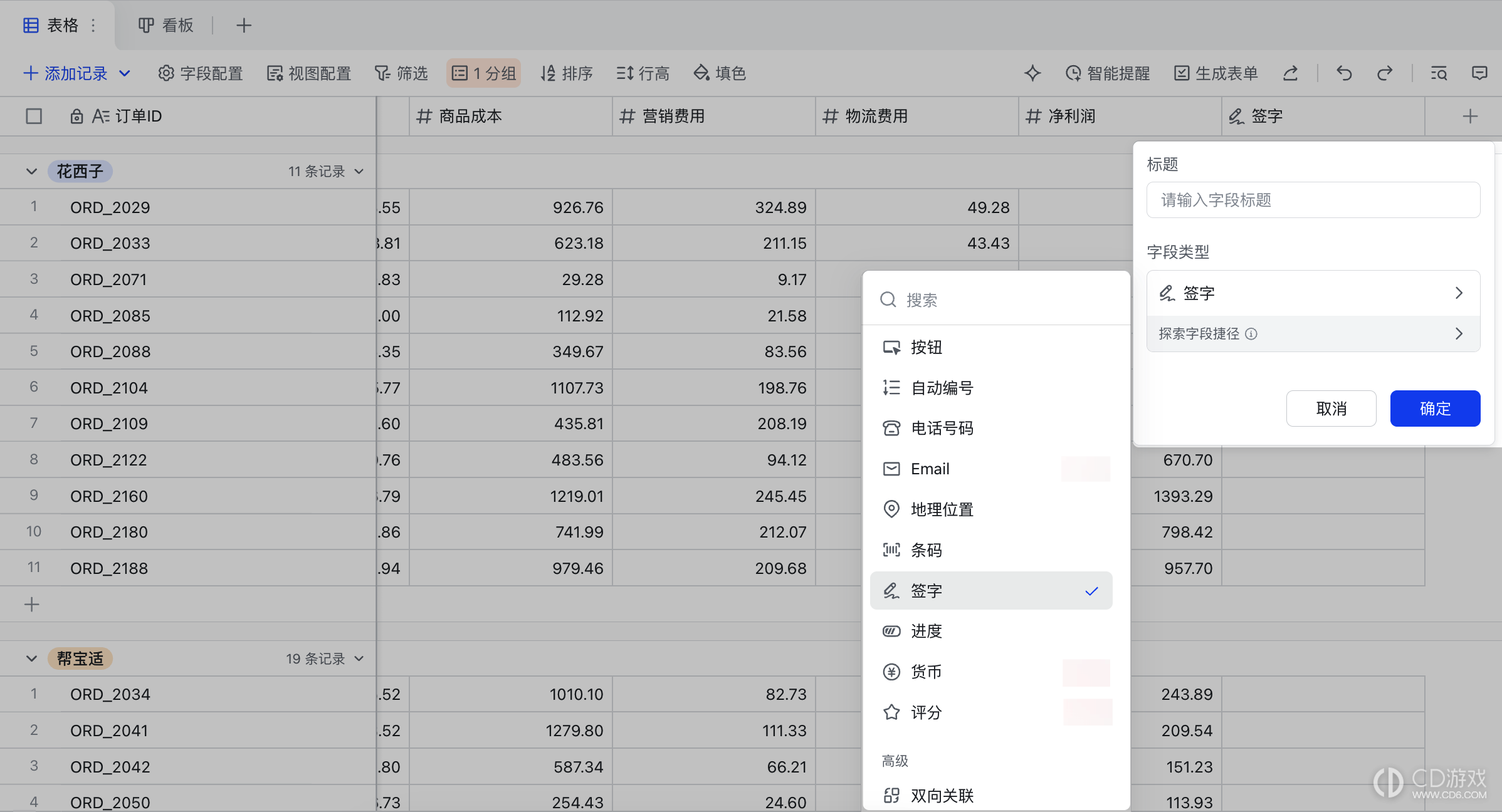1502x812 pixels.
Task: Select the 进度 progress field type
Action: pyautogui.click(x=991, y=631)
